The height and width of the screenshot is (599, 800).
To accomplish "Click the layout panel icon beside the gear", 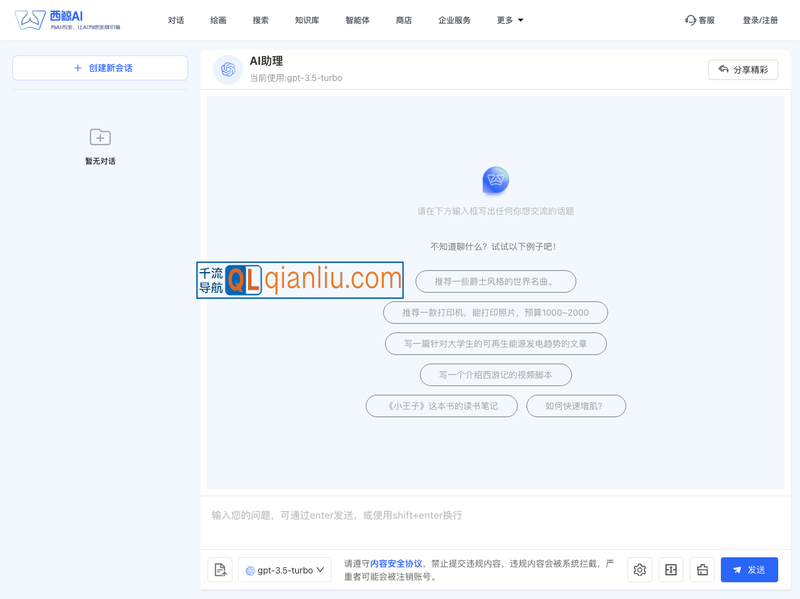I will coord(671,570).
